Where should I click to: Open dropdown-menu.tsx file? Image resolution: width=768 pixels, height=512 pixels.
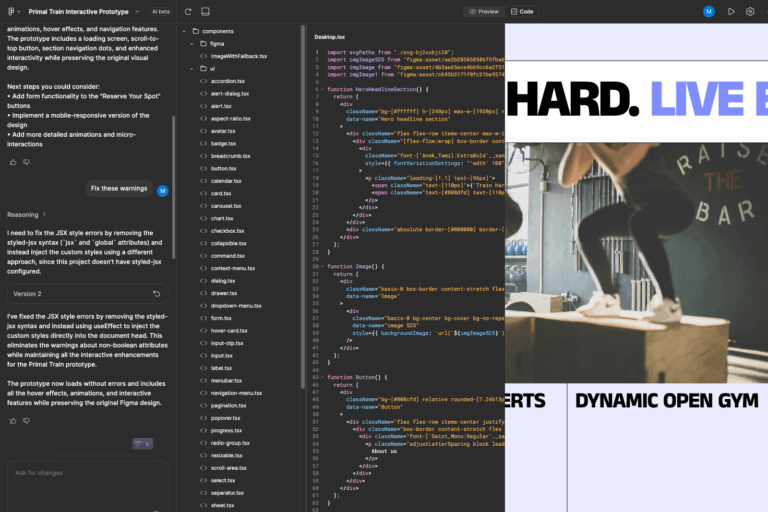(236, 306)
